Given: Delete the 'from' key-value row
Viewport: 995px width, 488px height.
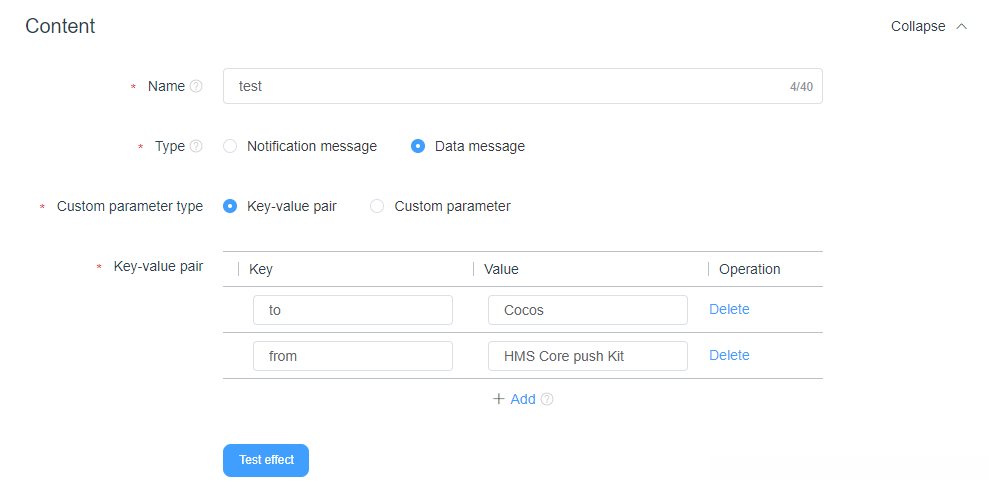Looking at the screenshot, I should coord(729,356).
